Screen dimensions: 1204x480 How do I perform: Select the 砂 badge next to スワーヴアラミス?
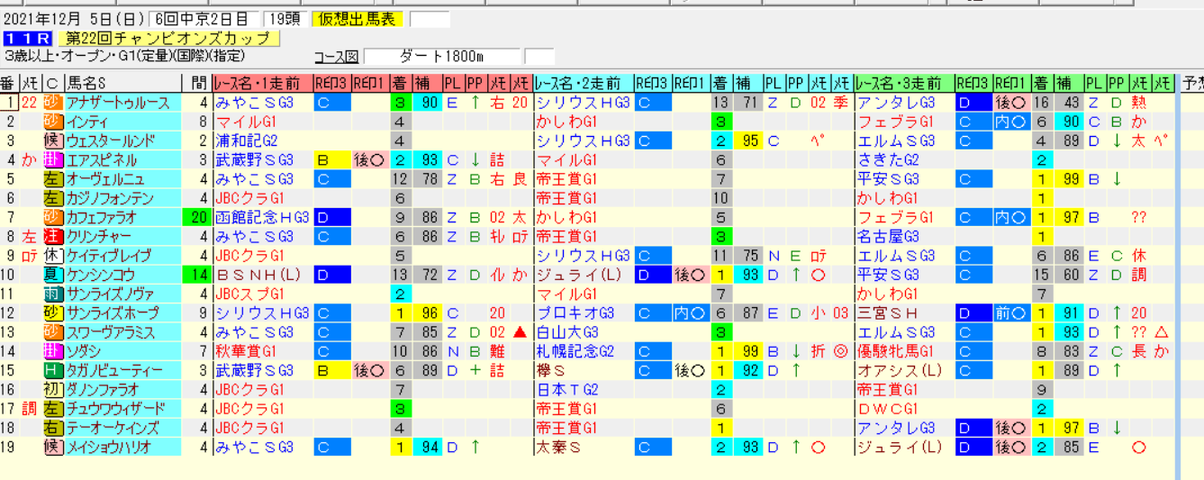point(53,331)
